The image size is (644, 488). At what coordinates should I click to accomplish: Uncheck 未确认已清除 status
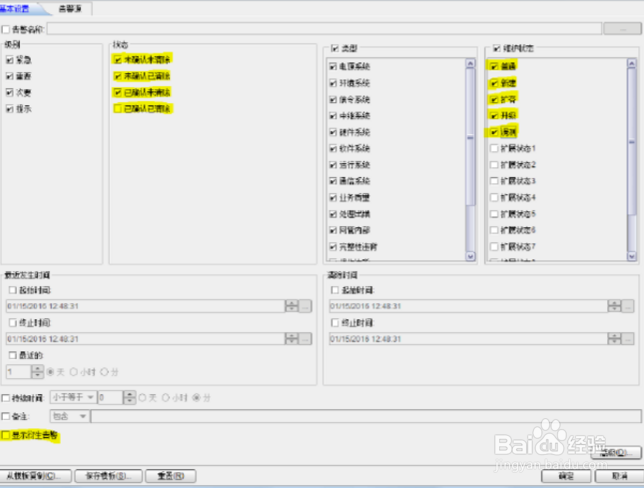[x=118, y=76]
